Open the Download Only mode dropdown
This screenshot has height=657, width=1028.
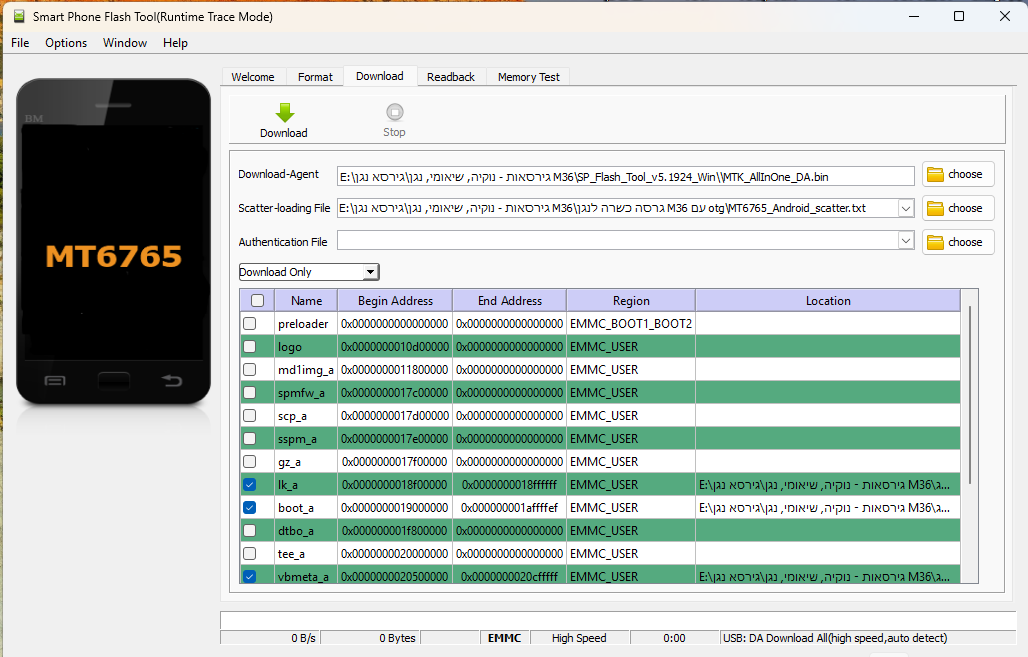[x=370, y=271]
